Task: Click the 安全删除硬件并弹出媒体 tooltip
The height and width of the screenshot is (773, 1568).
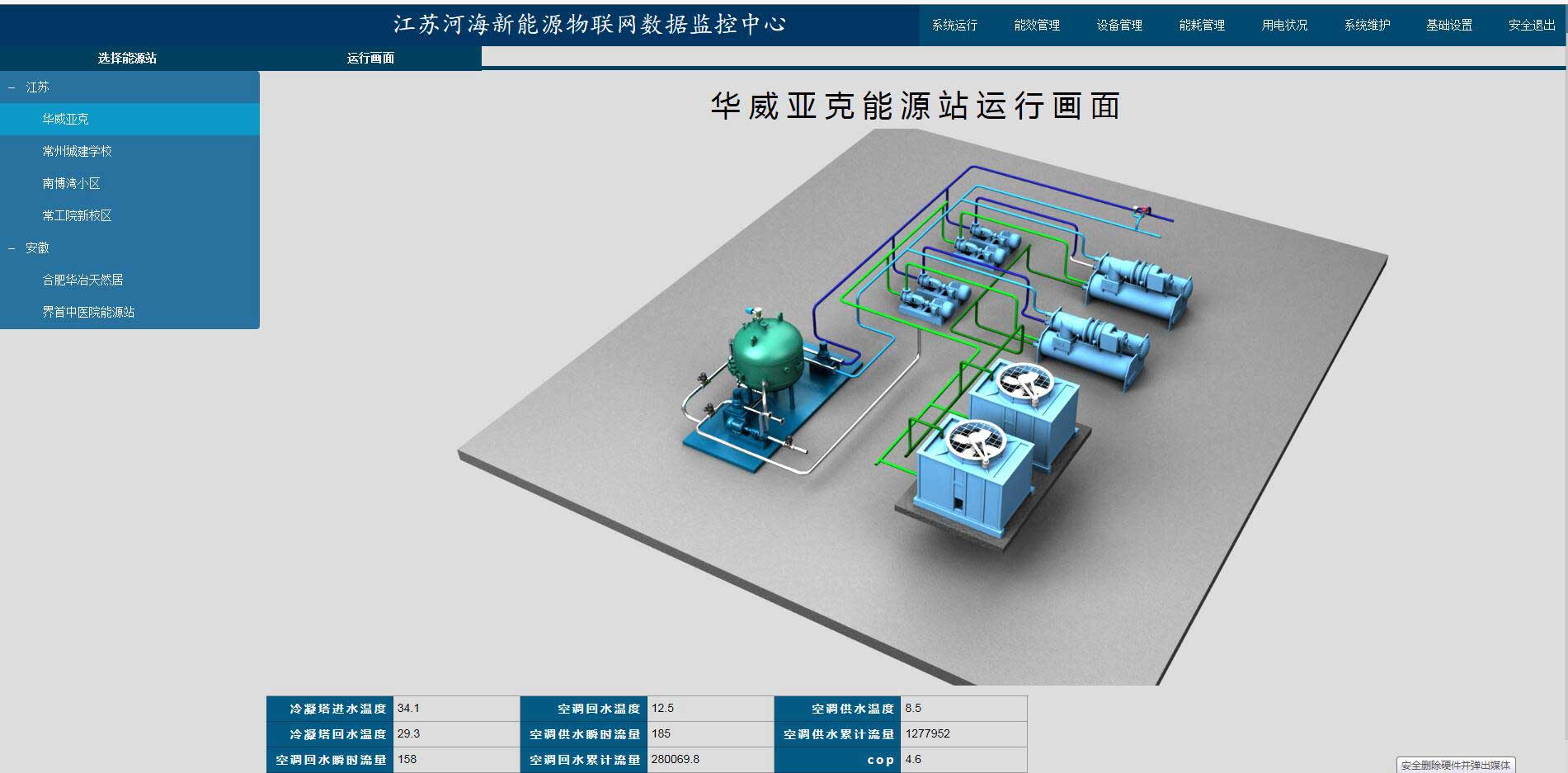Action: pos(1456,765)
